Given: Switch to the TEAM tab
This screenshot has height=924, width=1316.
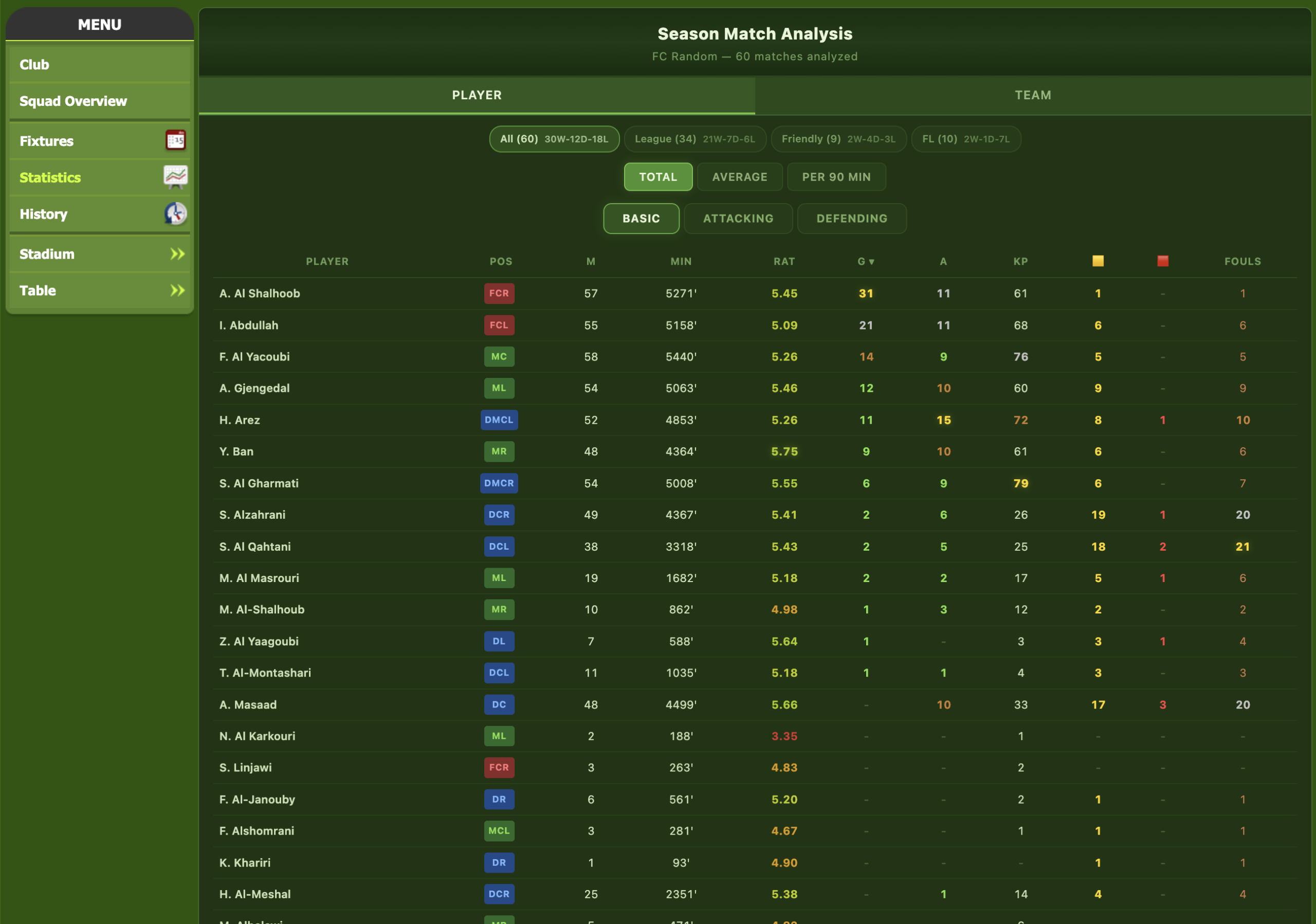Looking at the screenshot, I should (x=1033, y=95).
